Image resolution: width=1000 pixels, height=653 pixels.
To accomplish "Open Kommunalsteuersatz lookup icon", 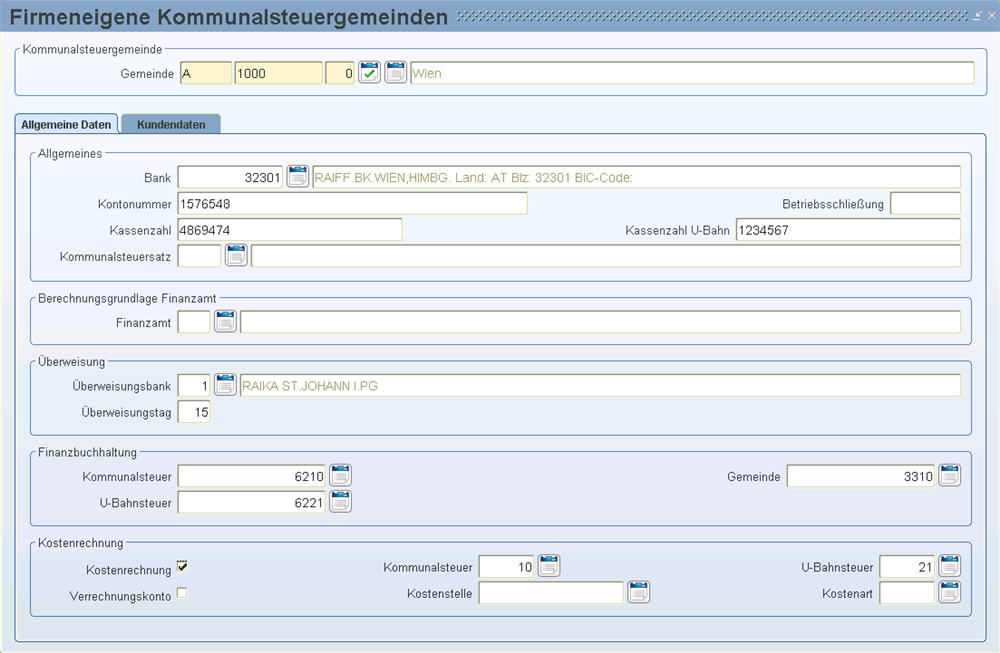I will click(236, 256).
